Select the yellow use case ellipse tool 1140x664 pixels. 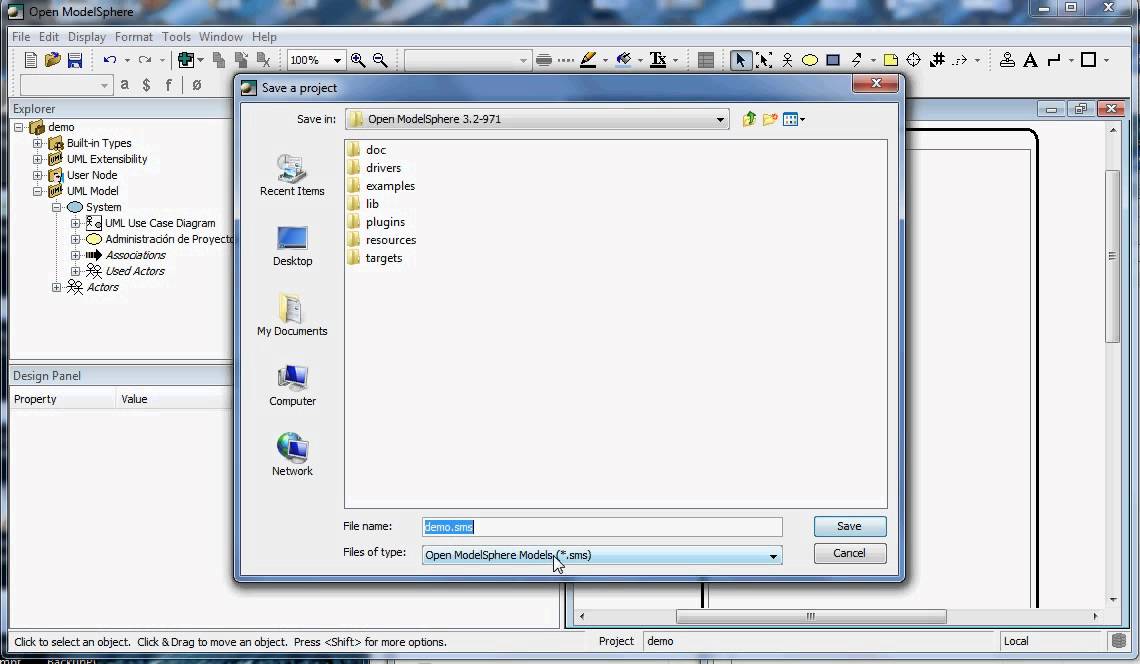coord(810,60)
